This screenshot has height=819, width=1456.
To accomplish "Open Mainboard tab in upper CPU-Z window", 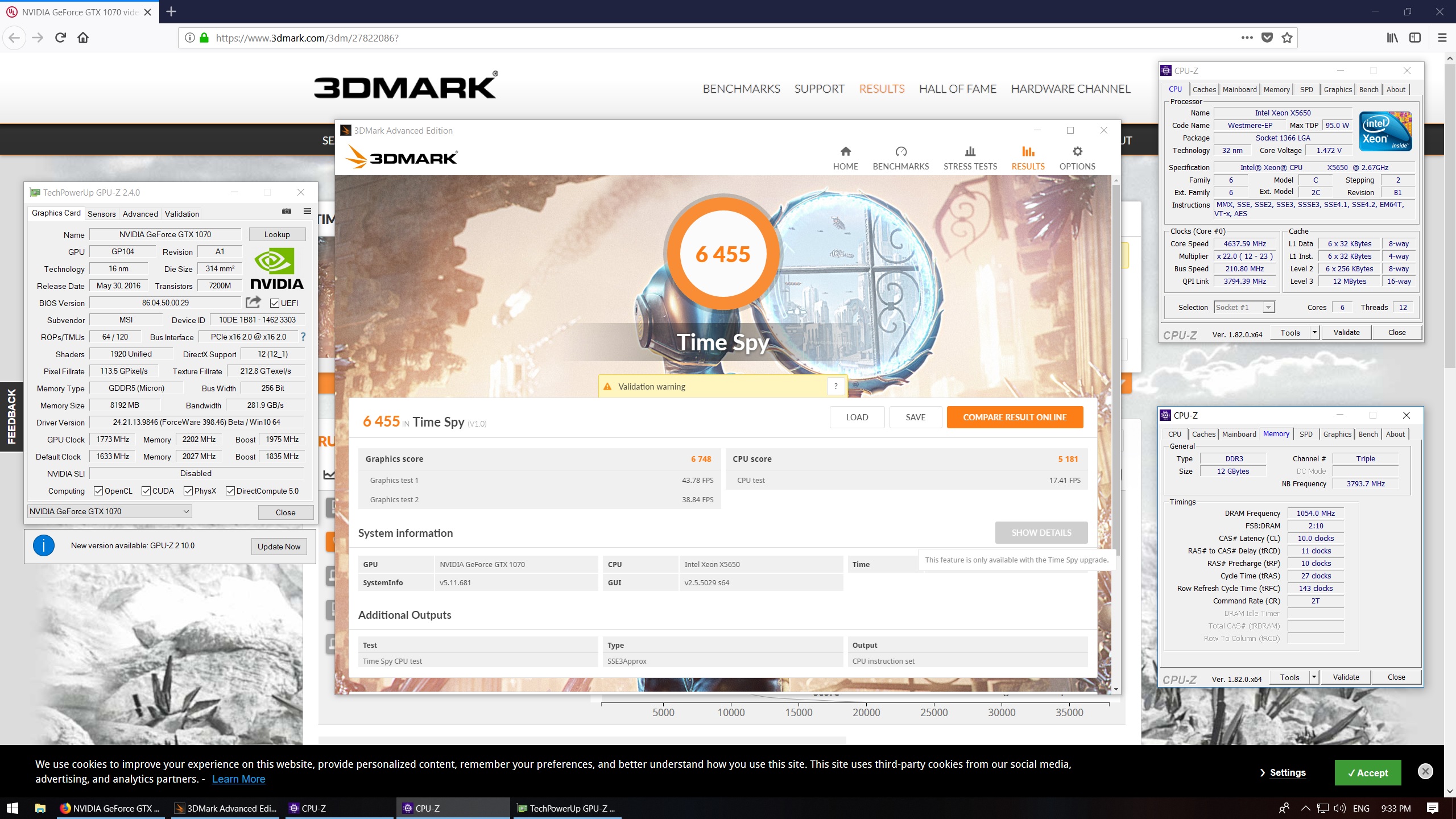I will tap(1240, 89).
